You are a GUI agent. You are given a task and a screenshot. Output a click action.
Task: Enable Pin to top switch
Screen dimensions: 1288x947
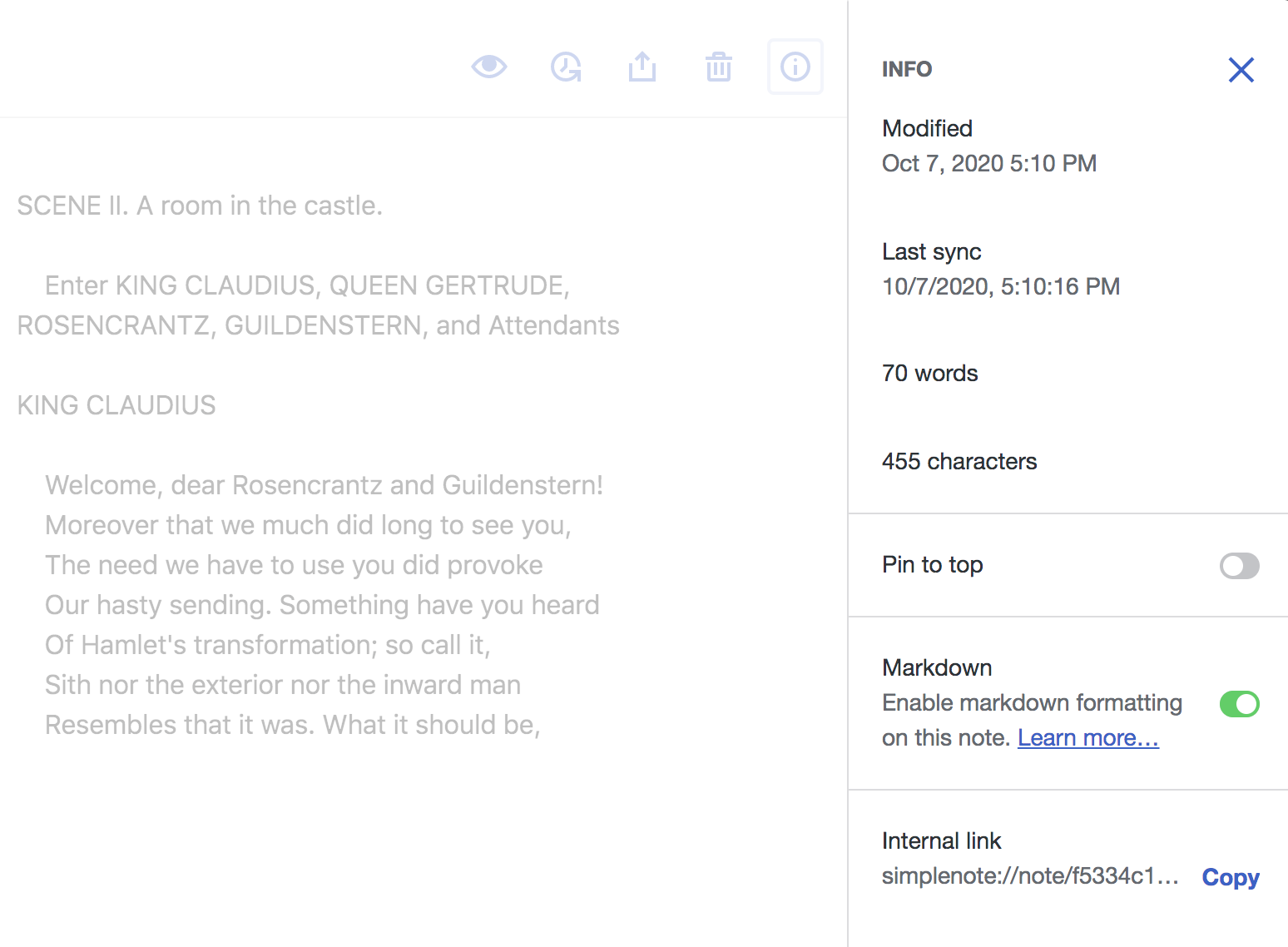tap(1239, 566)
